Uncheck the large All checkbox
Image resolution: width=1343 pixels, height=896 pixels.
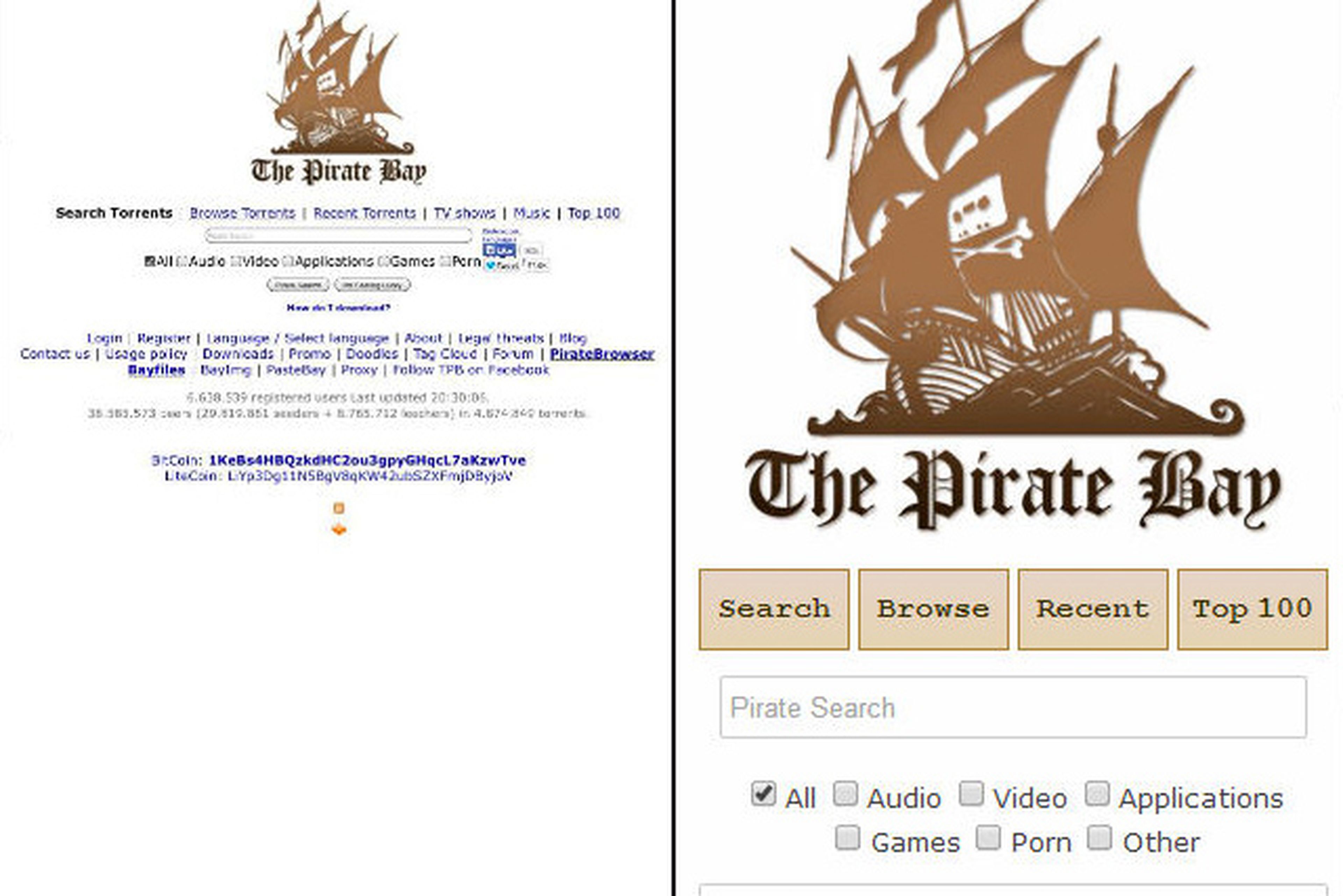(x=763, y=794)
